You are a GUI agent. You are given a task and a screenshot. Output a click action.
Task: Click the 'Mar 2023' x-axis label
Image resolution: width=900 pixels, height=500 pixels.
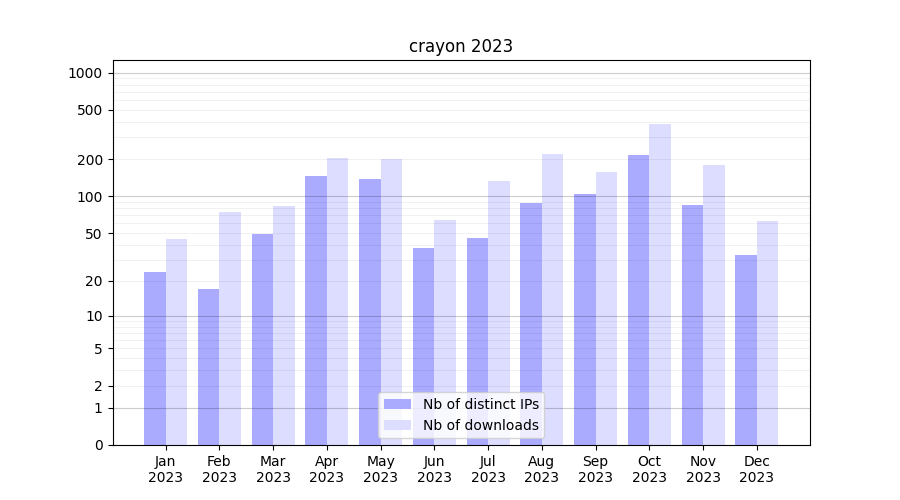tap(273, 469)
